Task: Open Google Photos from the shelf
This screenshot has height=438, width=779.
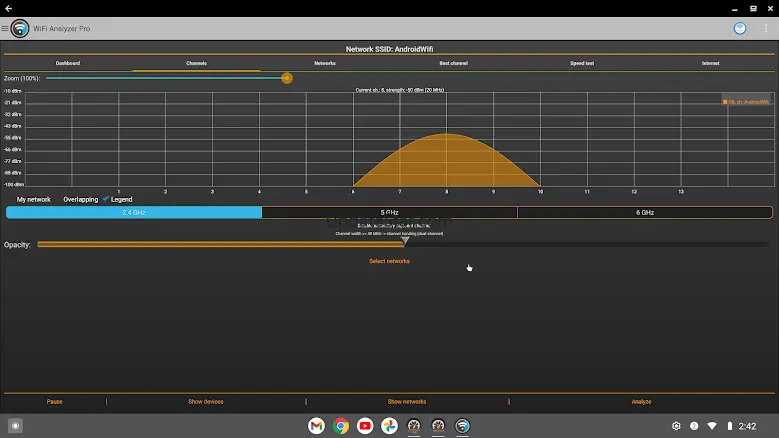Action: pos(389,426)
